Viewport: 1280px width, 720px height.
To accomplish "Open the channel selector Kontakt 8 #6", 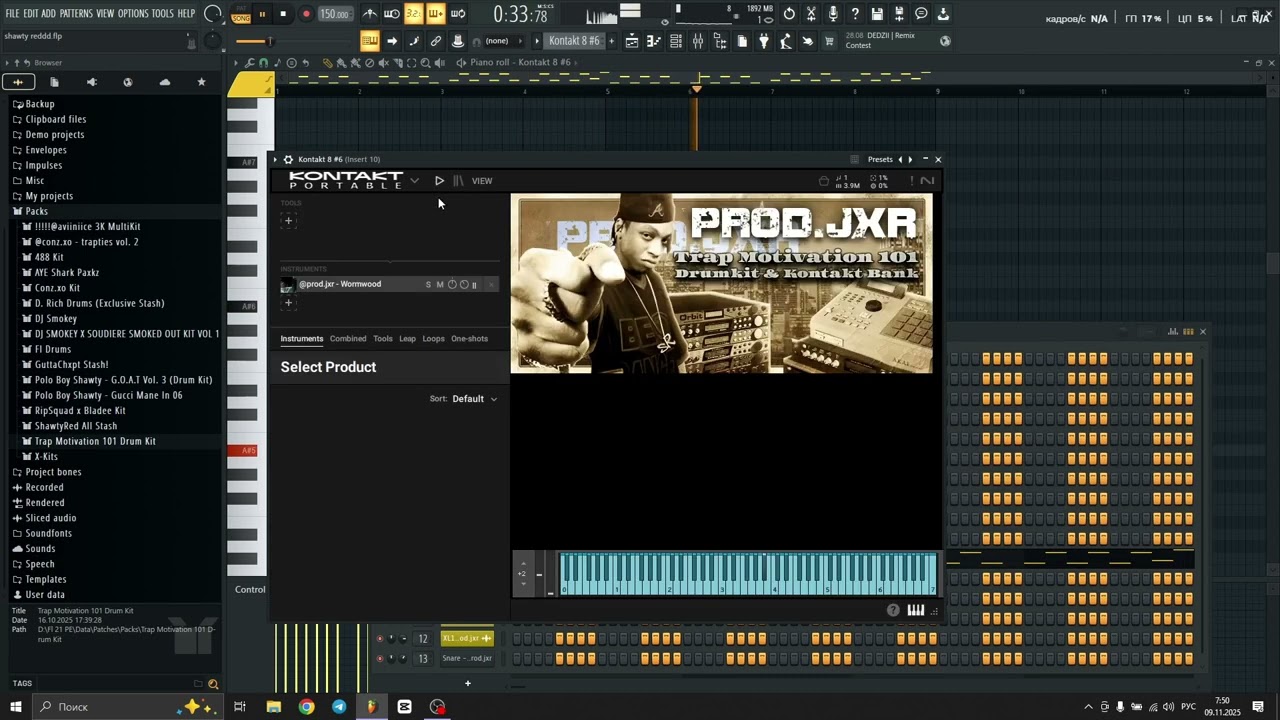I will coord(574,41).
